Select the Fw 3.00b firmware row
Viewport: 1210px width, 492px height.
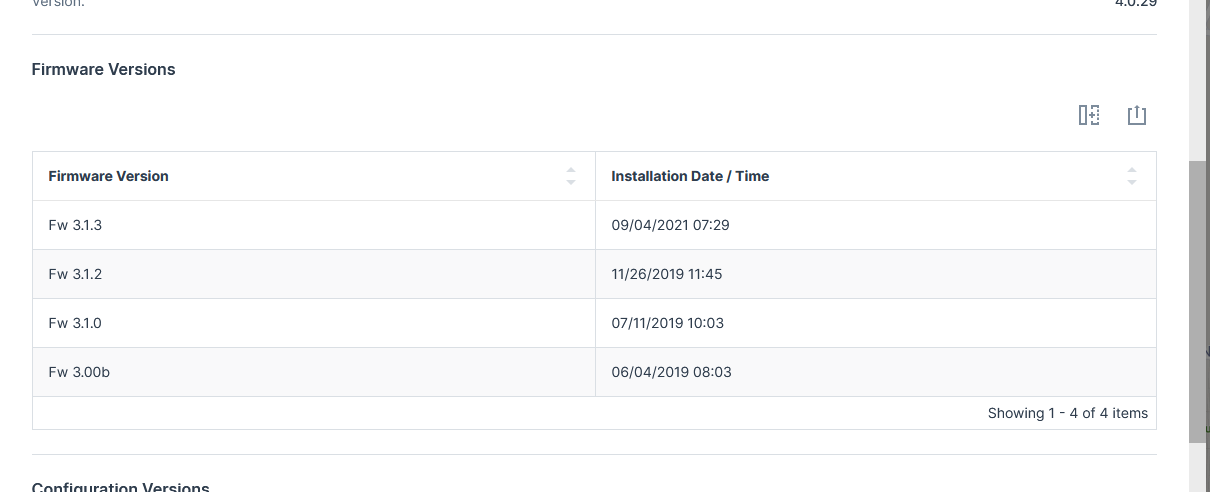click(x=79, y=372)
